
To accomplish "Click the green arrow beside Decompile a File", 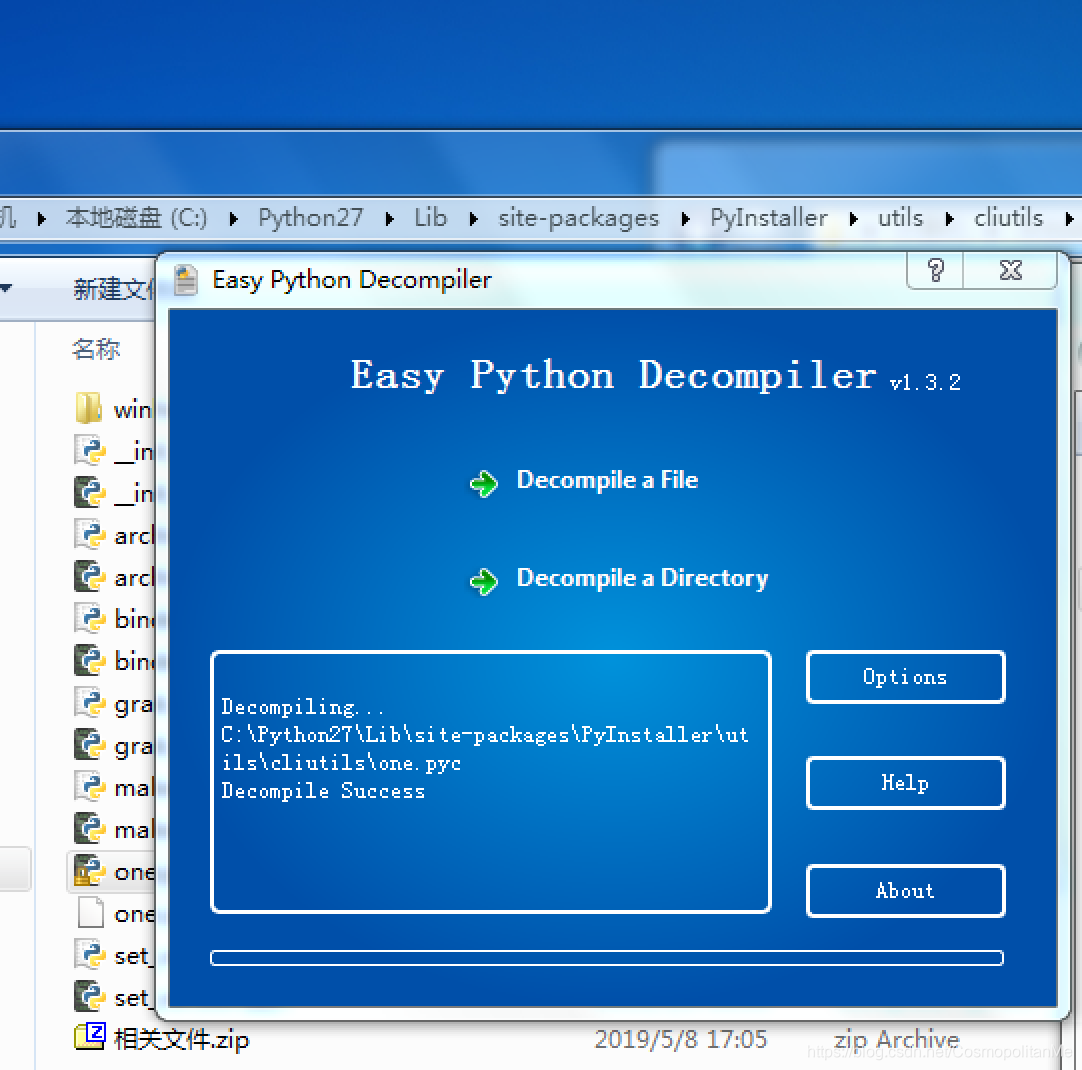I will click(484, 483).
